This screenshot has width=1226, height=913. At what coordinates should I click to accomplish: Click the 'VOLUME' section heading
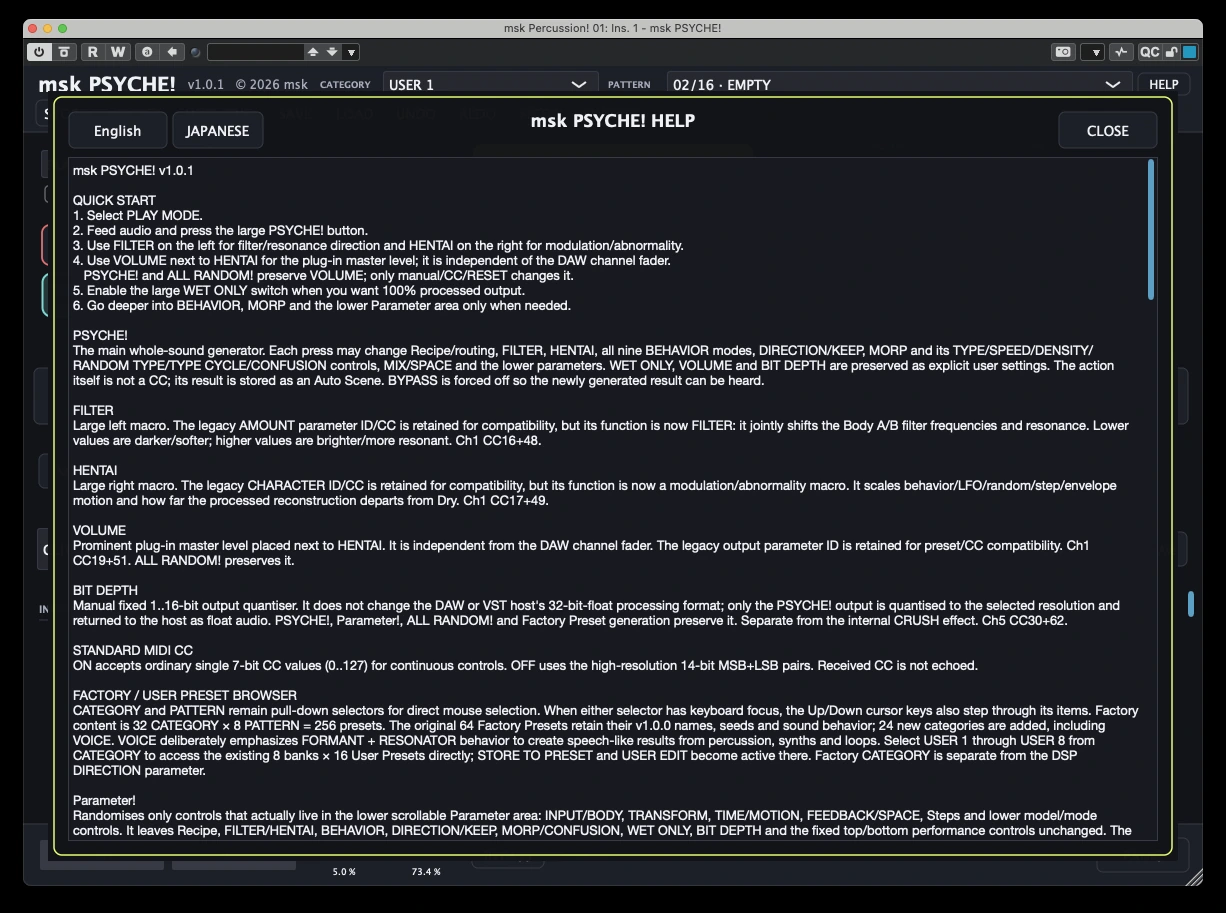point(99,531)
